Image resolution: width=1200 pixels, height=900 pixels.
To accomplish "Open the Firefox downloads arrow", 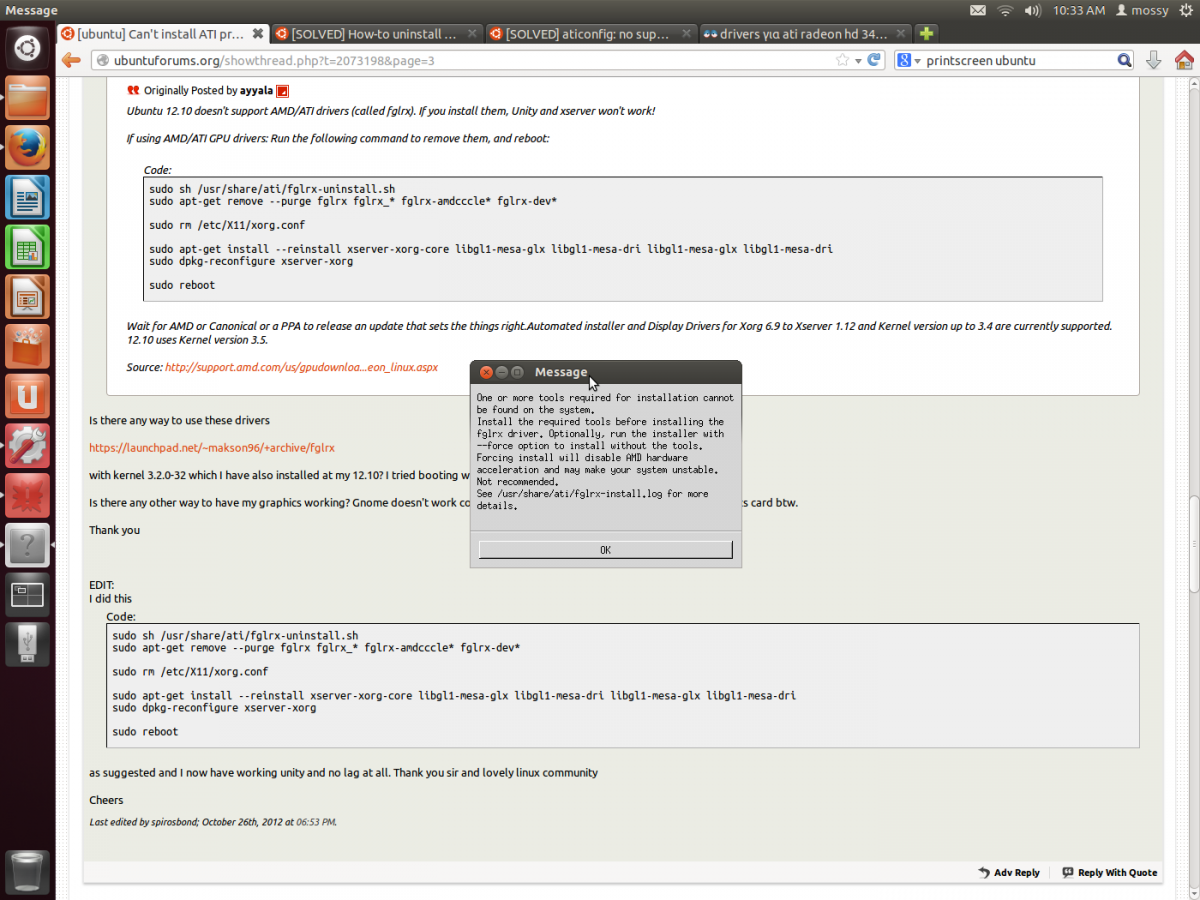I will tap(1153, 60).
